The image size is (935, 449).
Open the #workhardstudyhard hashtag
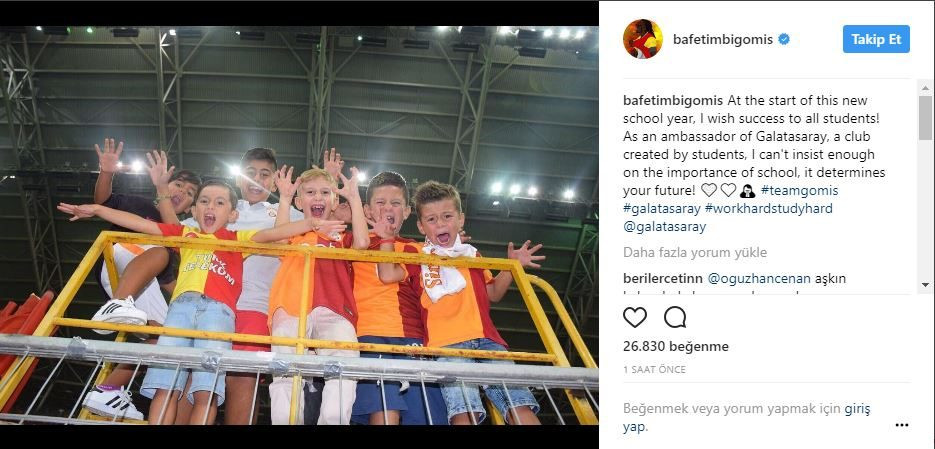pyautogui.click(x=769, y=209)
